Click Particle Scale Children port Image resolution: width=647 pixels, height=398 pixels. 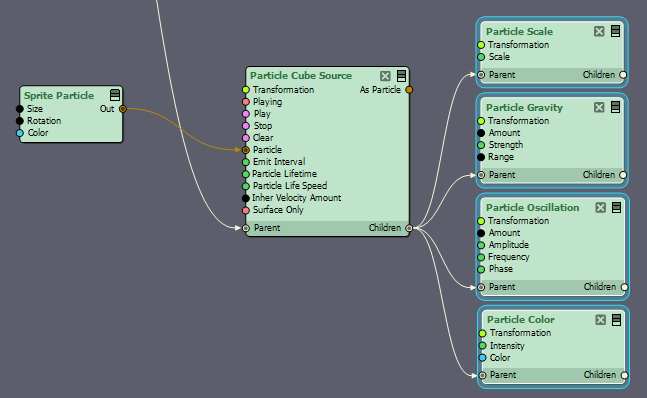623,75
